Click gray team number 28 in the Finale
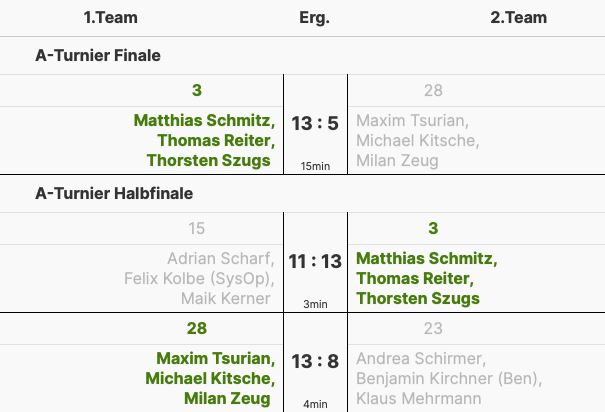This screenshot has height=412, width=605. click(x=433, y=91)
